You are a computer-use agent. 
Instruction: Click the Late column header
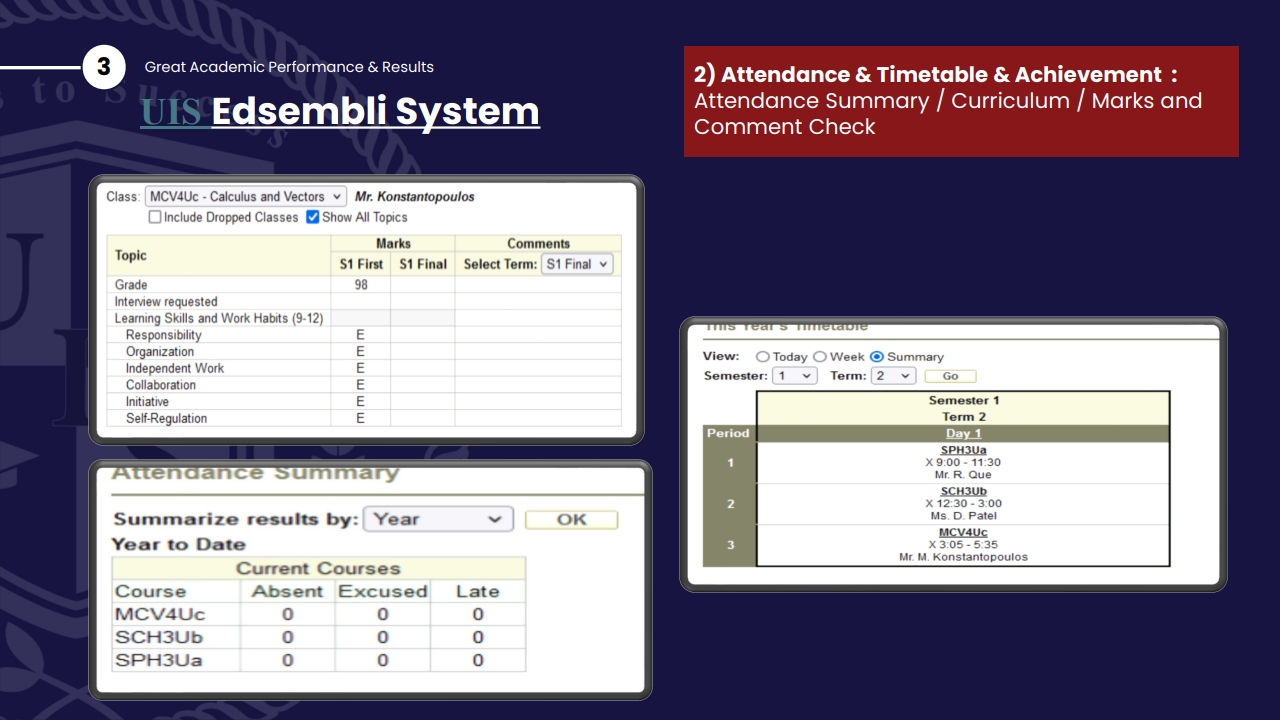click(478, 591)
